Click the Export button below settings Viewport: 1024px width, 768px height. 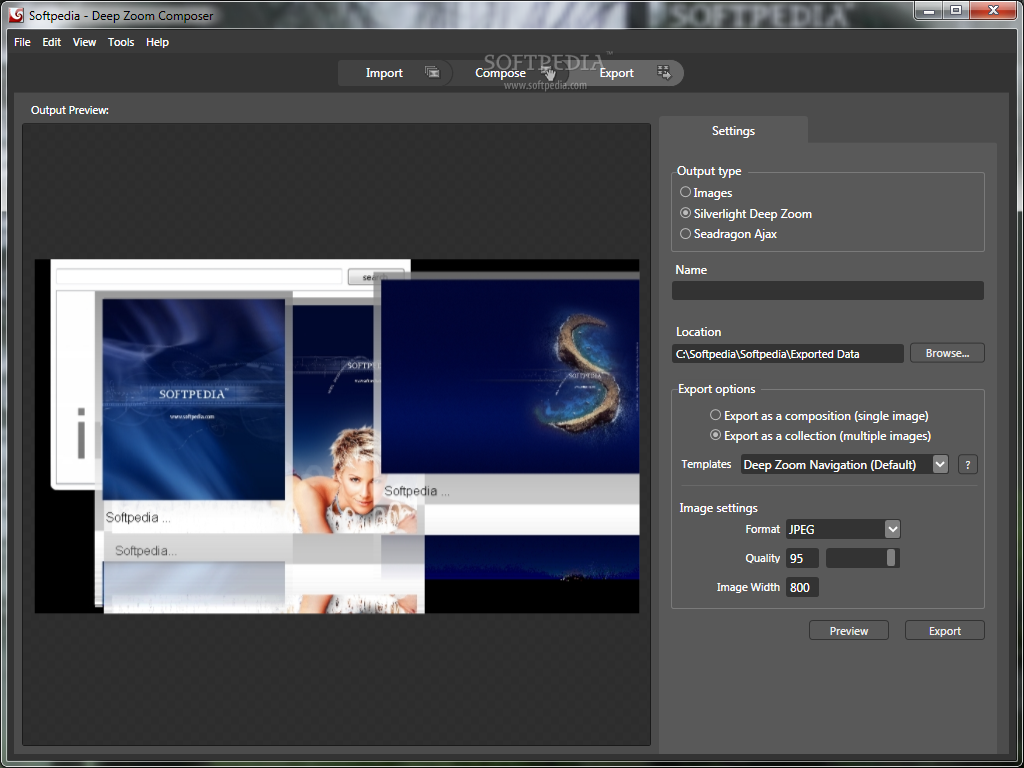point(944,630)
